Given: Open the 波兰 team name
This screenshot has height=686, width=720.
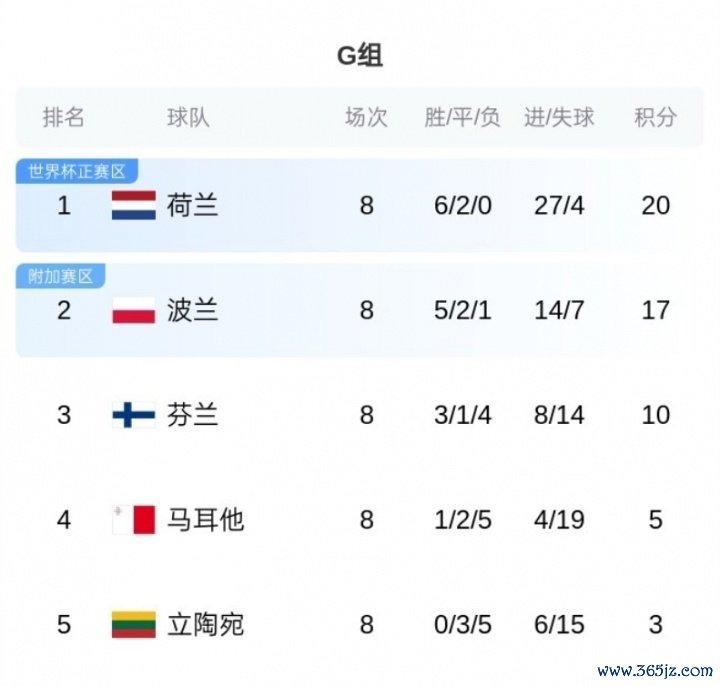Looking at the screenshot, I should [193, 310].
